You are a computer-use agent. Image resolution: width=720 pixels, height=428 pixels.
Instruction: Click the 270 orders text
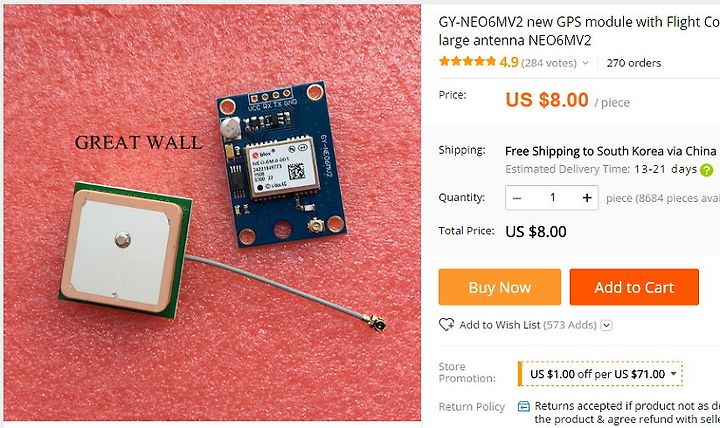point(634,63)
